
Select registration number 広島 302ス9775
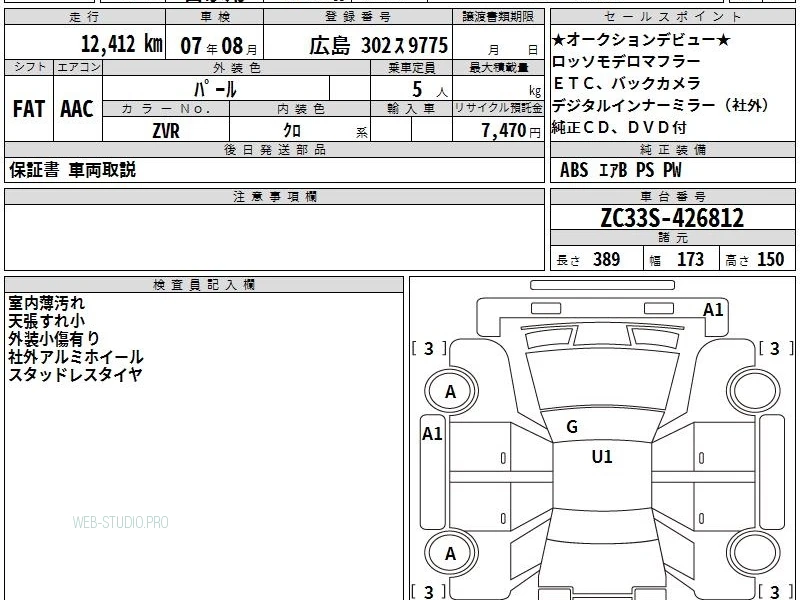[x=378, y=45]
